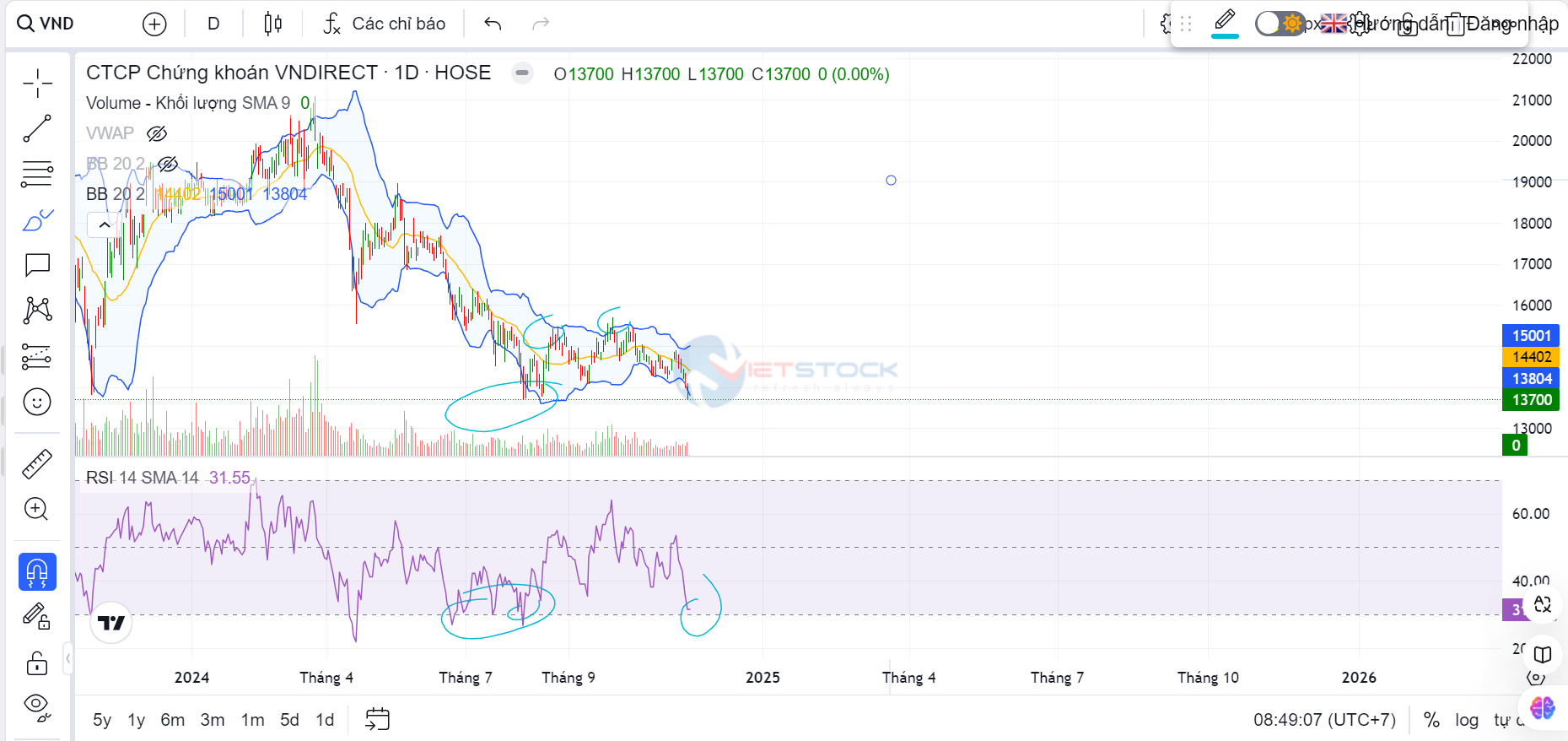Collapse the left drawing toolbar arrow

(68, 658)
